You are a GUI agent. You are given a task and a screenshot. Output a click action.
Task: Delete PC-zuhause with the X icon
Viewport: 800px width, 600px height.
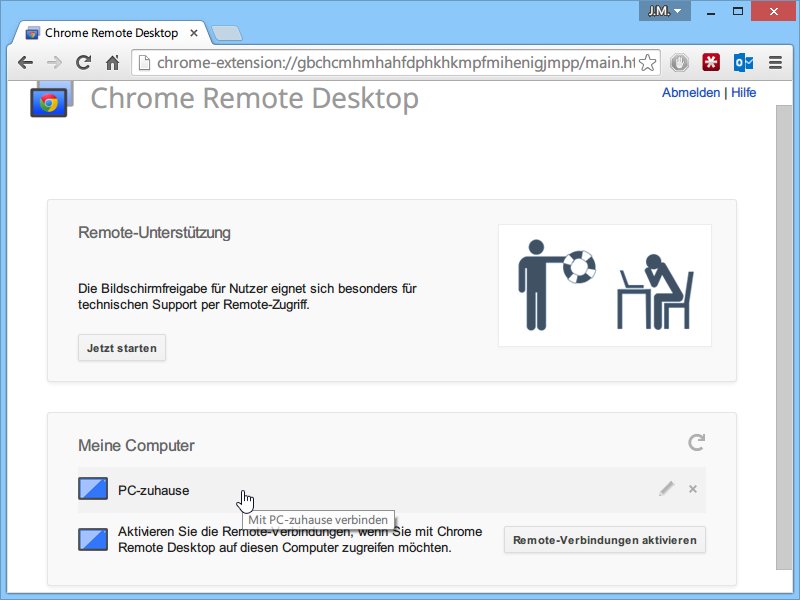tap(692, 489)
